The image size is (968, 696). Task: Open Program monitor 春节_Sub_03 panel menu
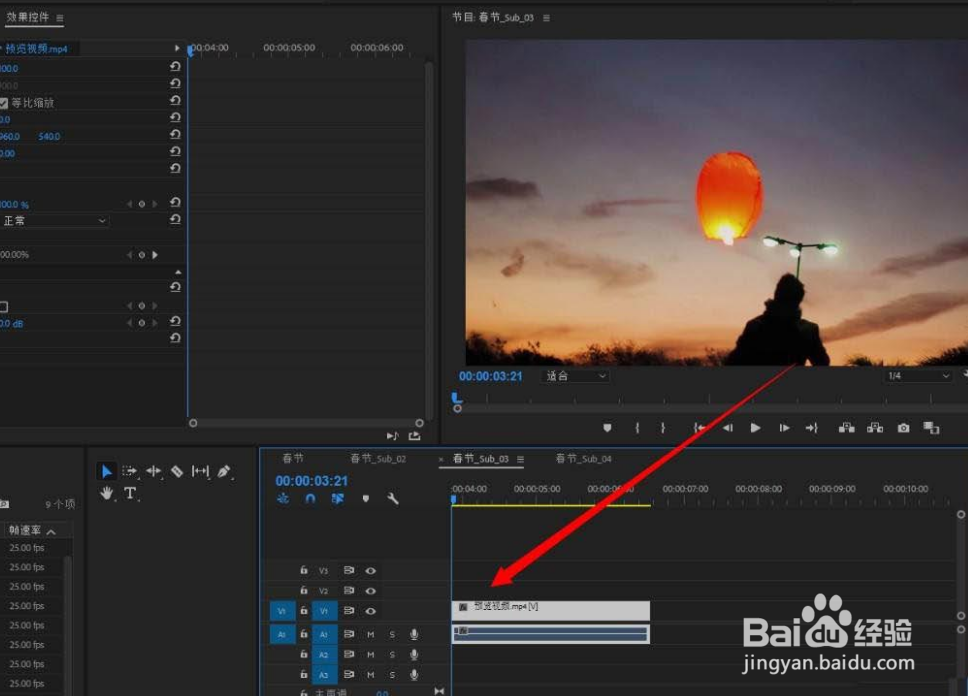[546, 18]
